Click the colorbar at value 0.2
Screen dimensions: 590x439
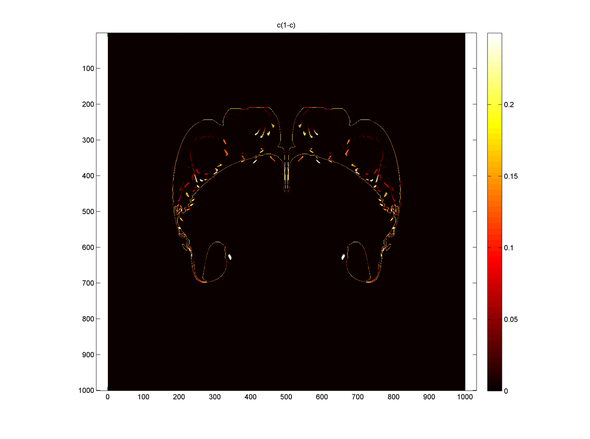coord(494,105)
